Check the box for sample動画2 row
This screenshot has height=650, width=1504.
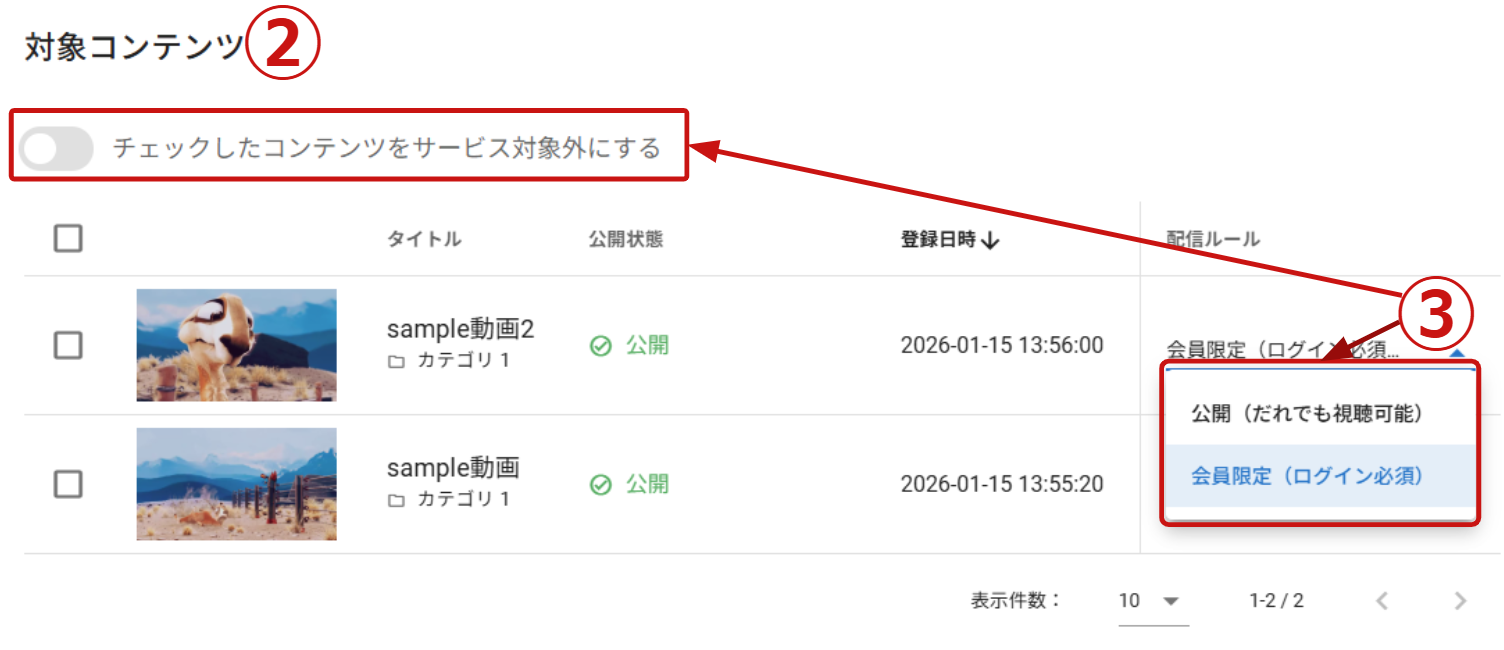pos(68,346)
